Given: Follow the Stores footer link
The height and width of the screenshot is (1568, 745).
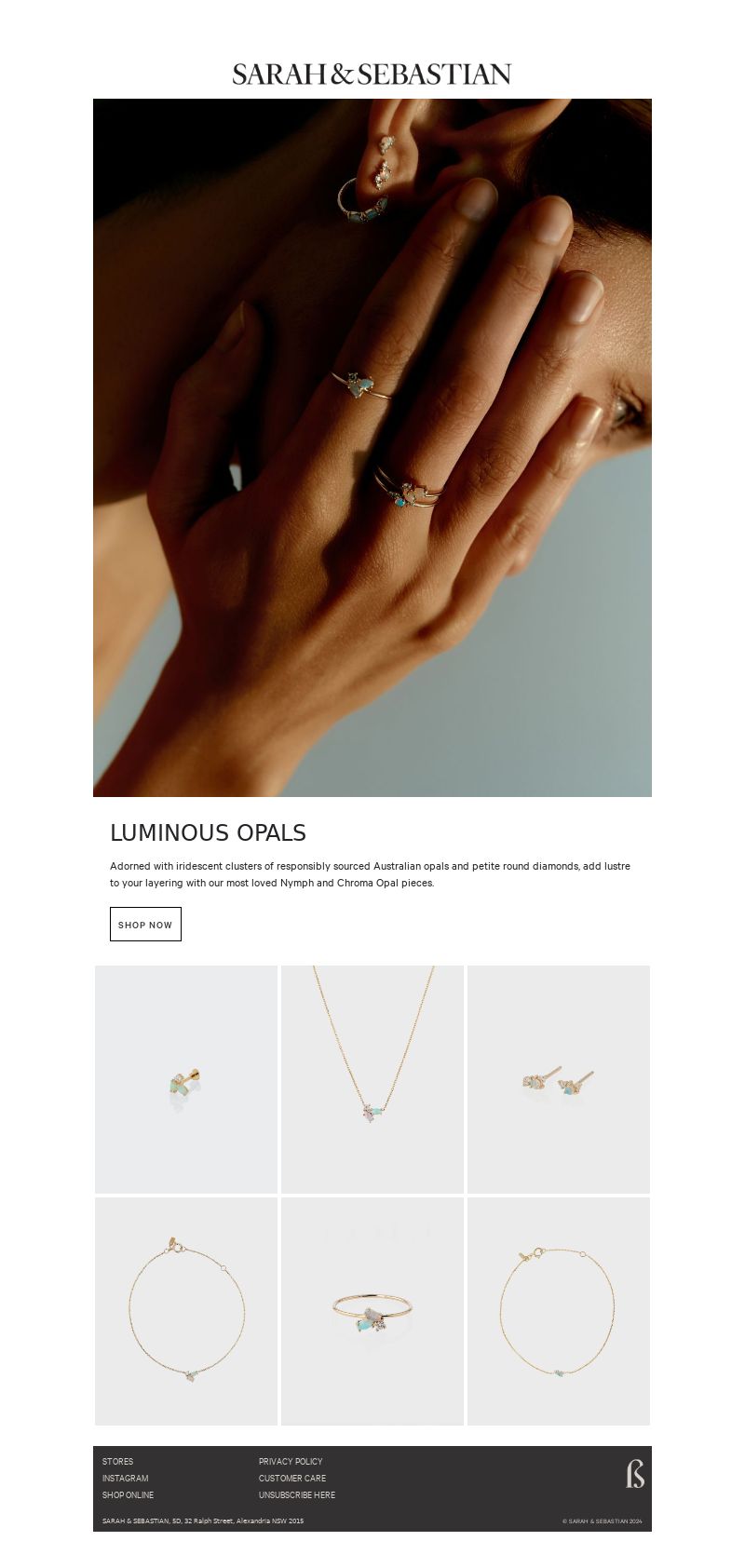Looking at the screenshot, I should coord(117,1462).
